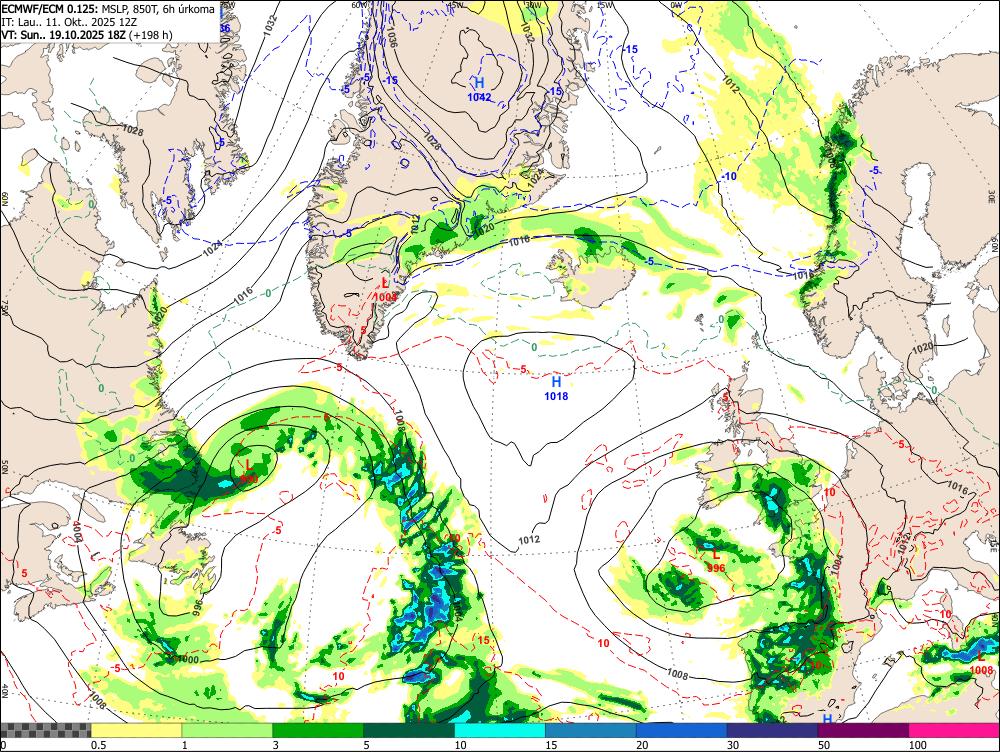Screen dimensions: 1000x752
Task: Click the legend value '50'
Action: pos(824,745)
